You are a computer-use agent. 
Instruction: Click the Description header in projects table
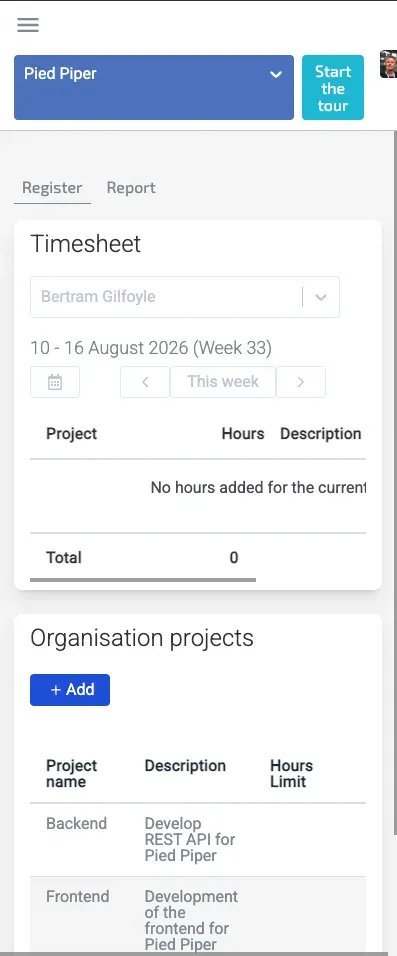coord(185,766)
